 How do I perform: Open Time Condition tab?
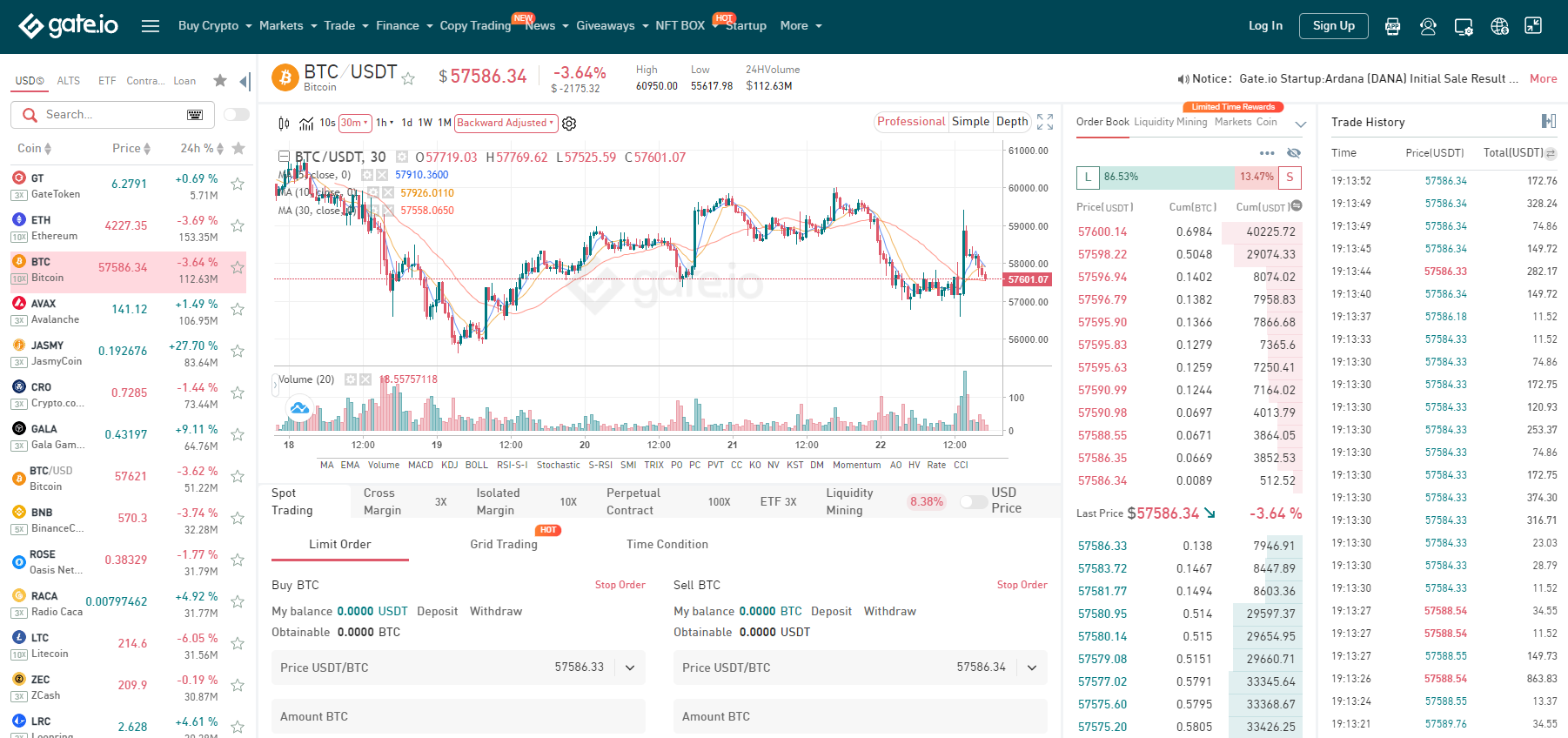(667, 545)
